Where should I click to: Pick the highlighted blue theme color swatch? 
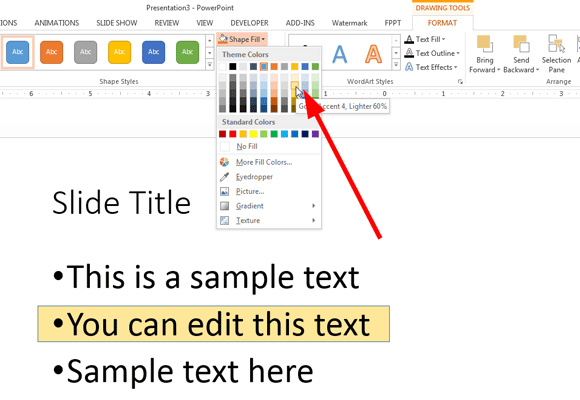coord(264,67)
